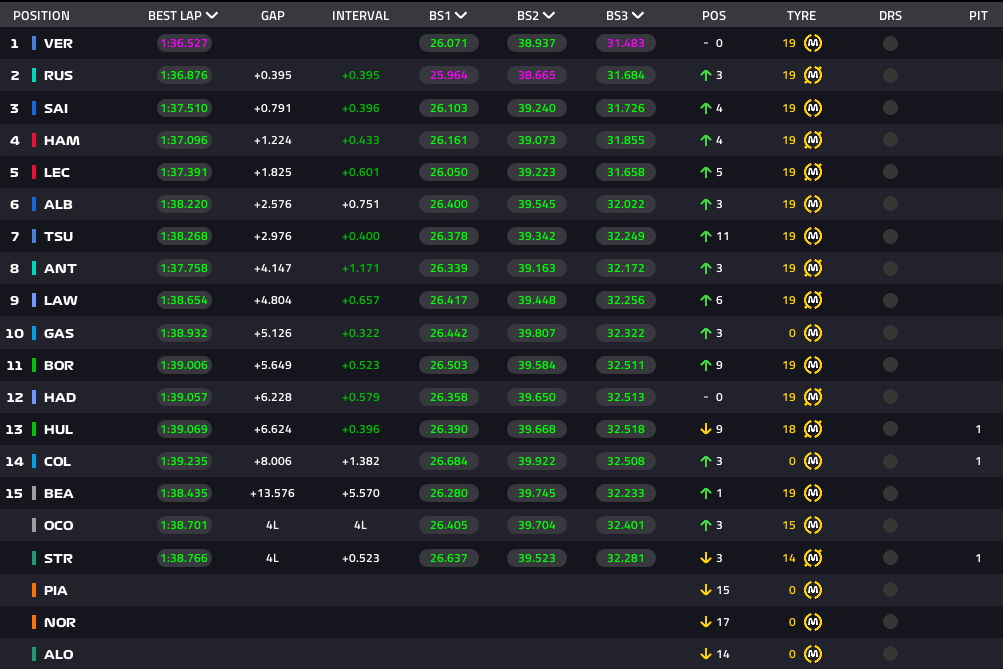The height and width of the screenshot is (669, 1003).
Task: Toggle the DRS indicator for ALO
Action: (890, 654)
